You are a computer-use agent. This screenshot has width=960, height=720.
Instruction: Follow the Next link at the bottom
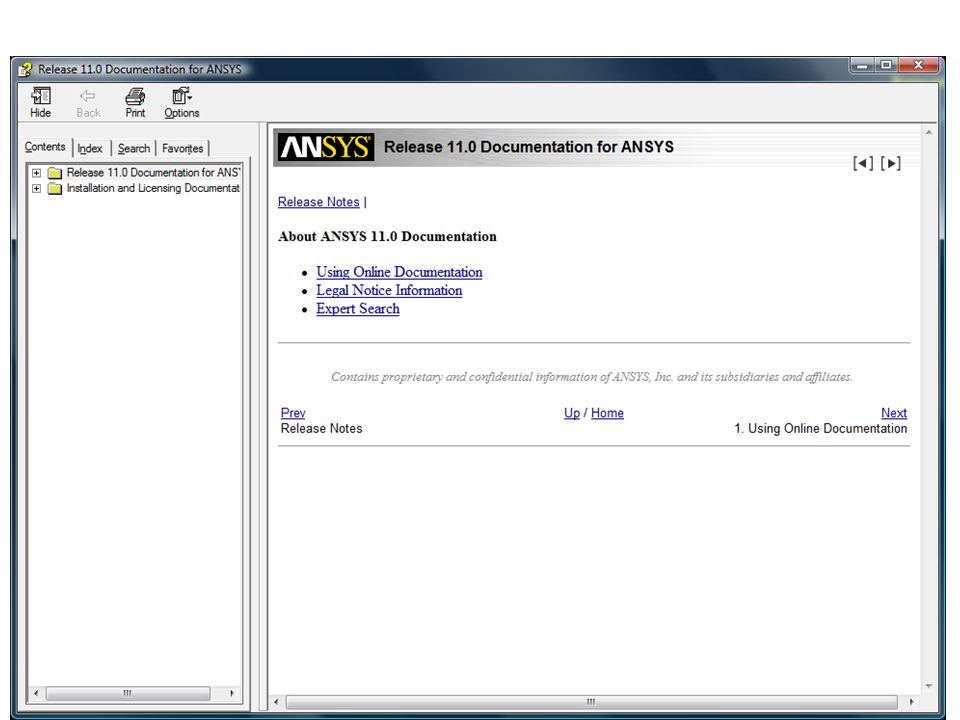pos(894,413)
